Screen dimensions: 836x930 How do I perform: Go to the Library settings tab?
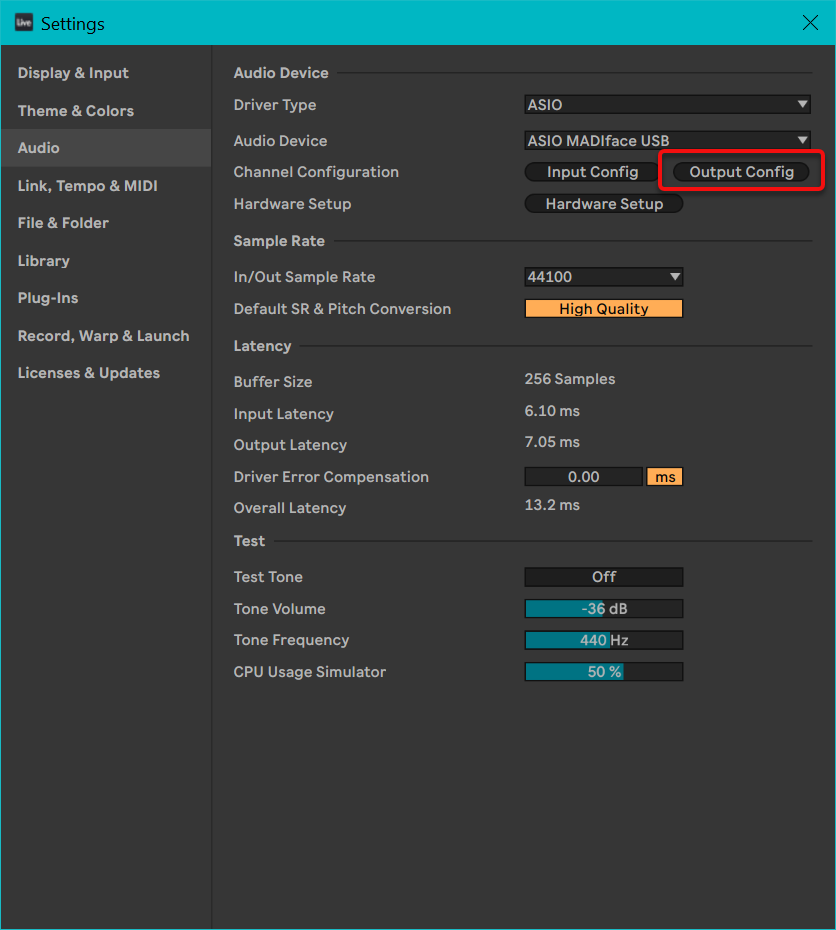tap(44, 261)
